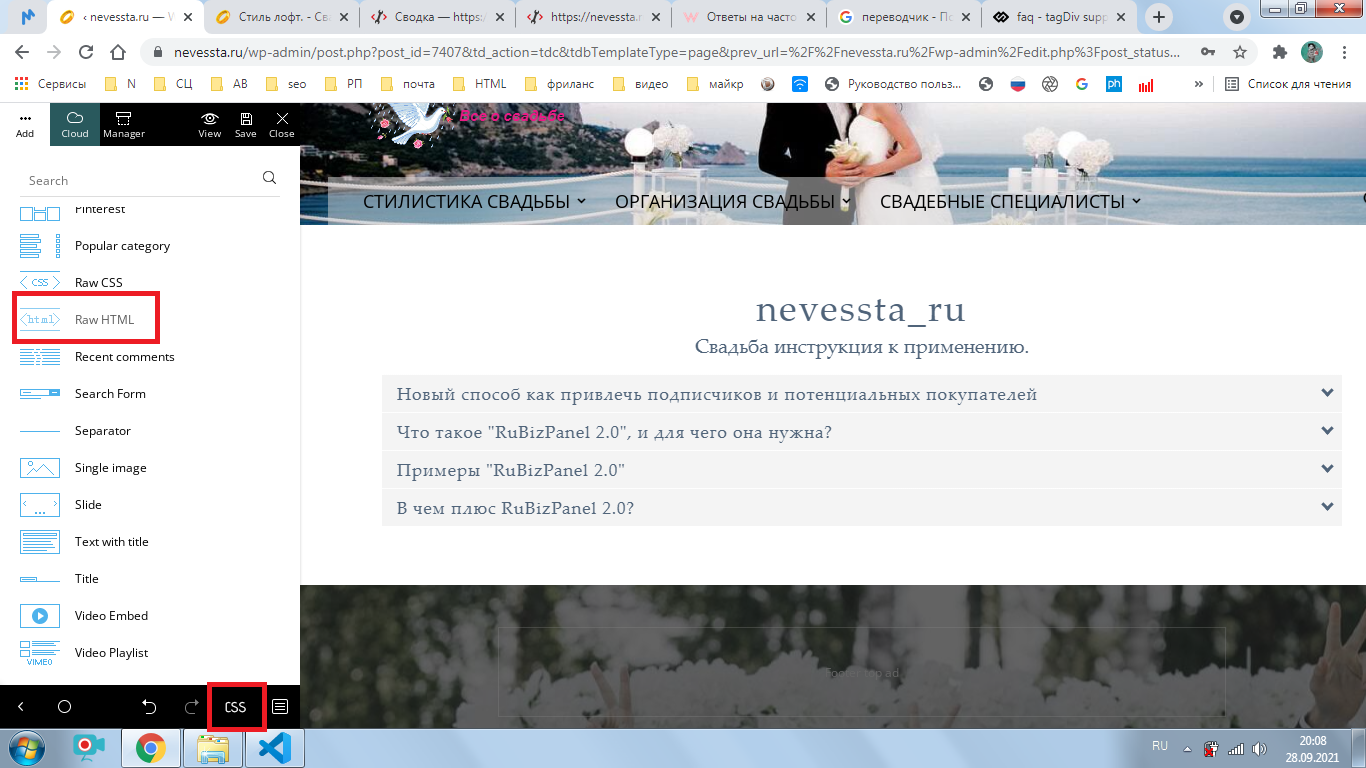
Task: Redo the last composer change
Action: (x=192, y=707)
